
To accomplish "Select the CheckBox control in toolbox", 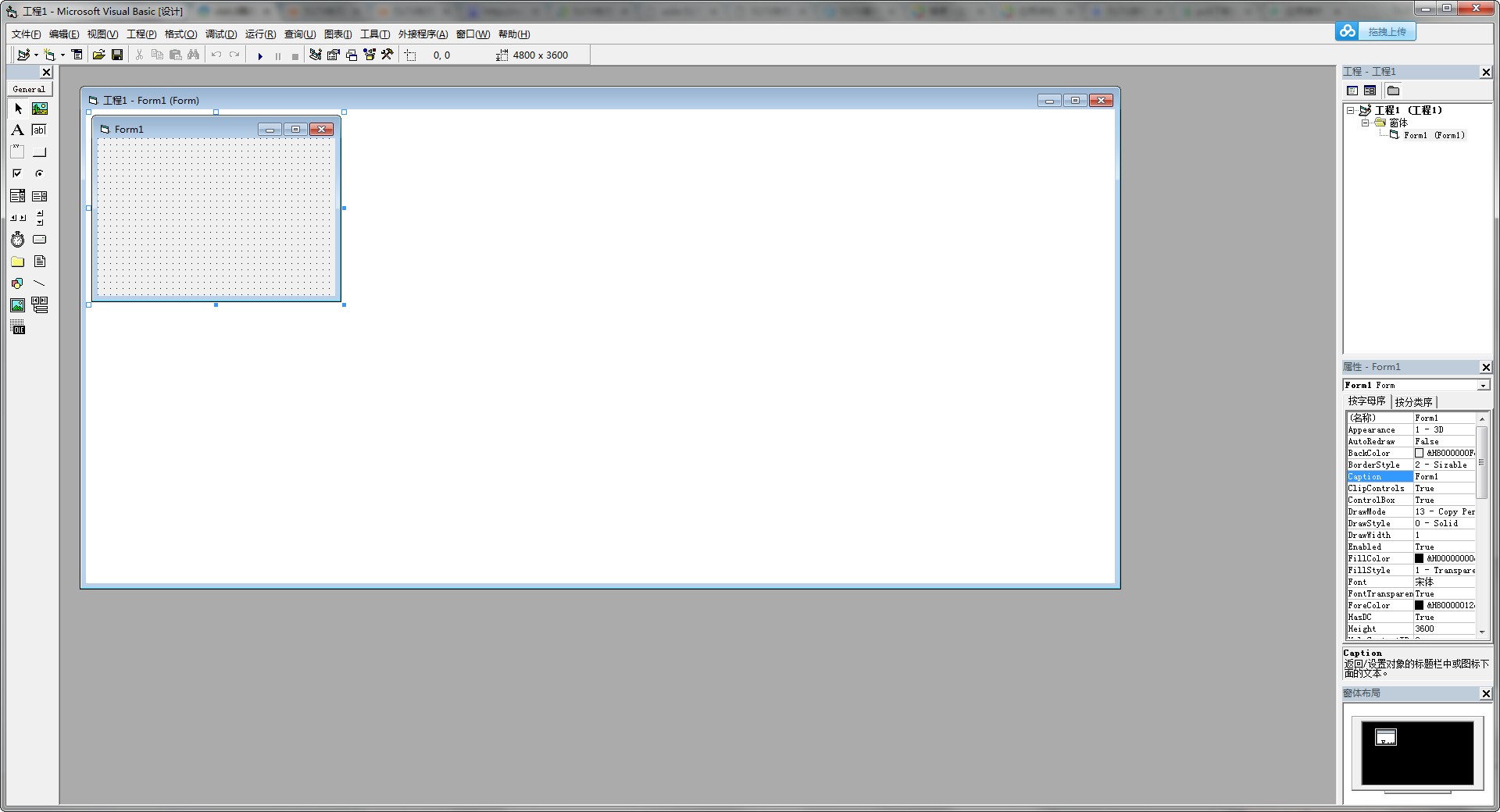I will (x=17, y=173).
